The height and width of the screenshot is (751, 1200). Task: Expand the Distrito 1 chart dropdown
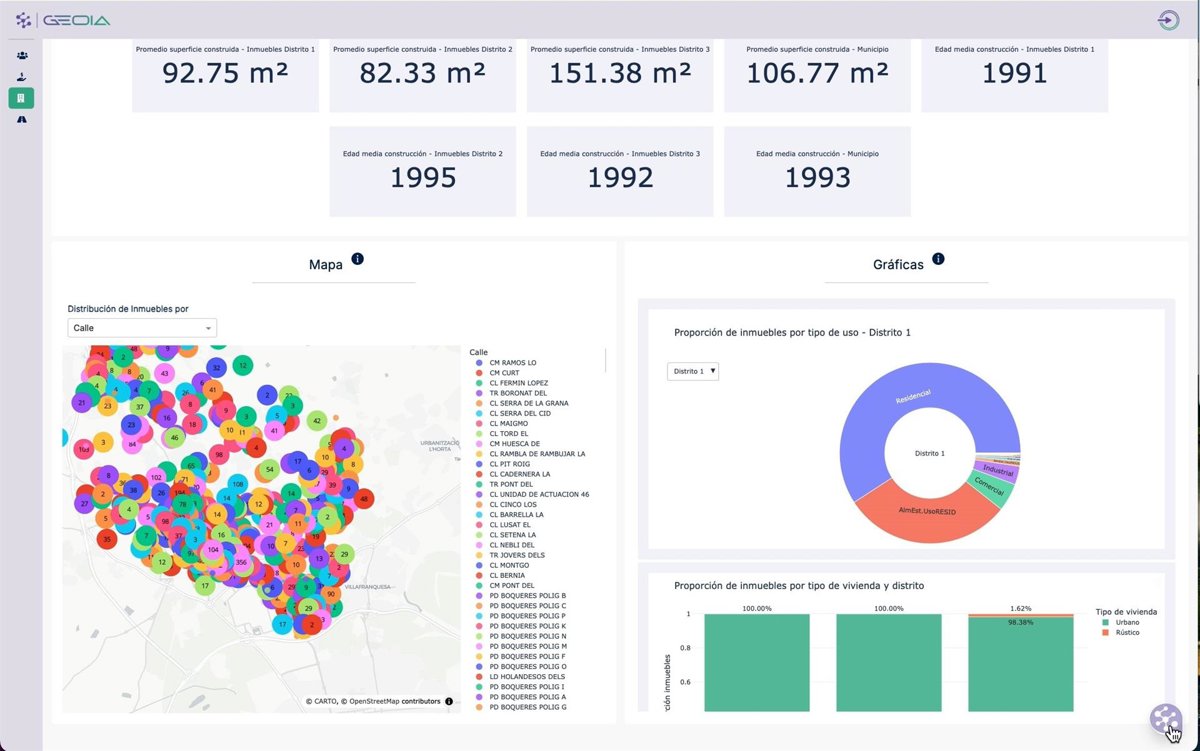point(693,371)
